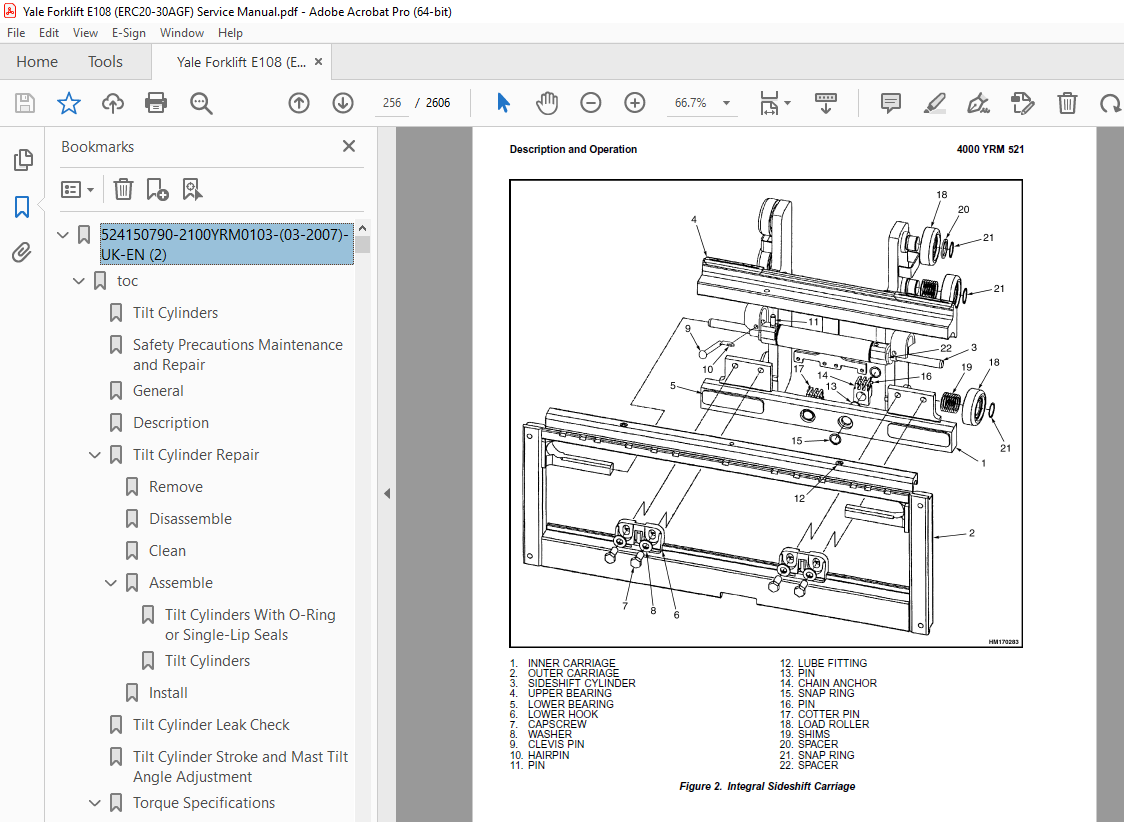Click the rotate page icon

1110,103
